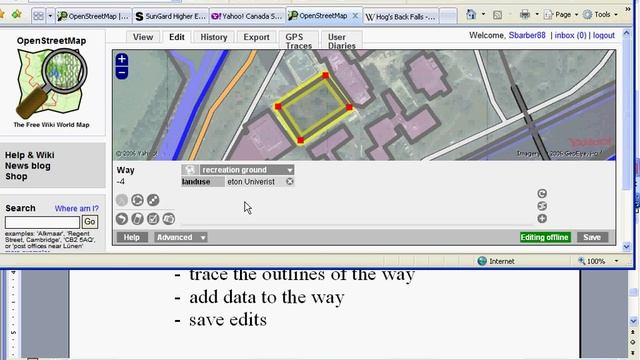
Task: Toggle the Editing offline indicator
Action: pos(544,237)
